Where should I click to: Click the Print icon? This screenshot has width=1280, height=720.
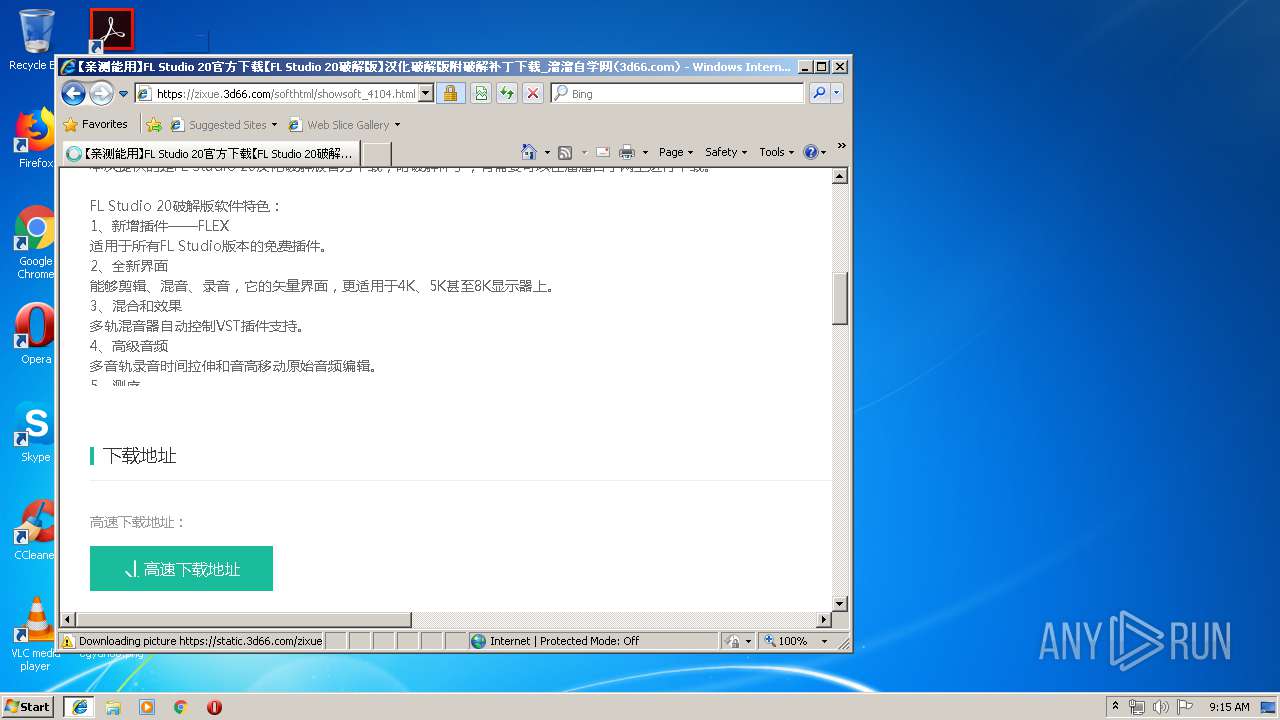point(627,152)
